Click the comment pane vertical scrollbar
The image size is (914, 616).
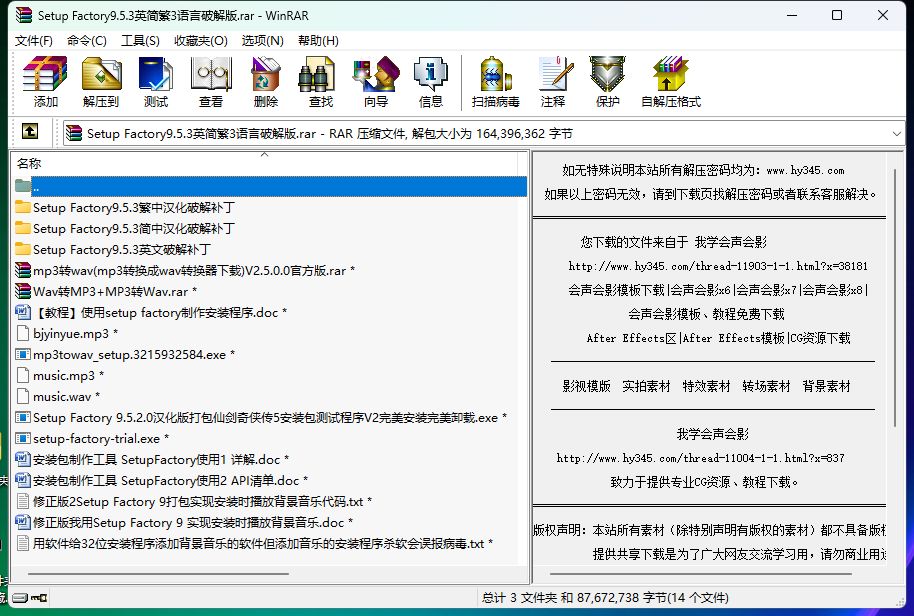[x=895, y=297]
